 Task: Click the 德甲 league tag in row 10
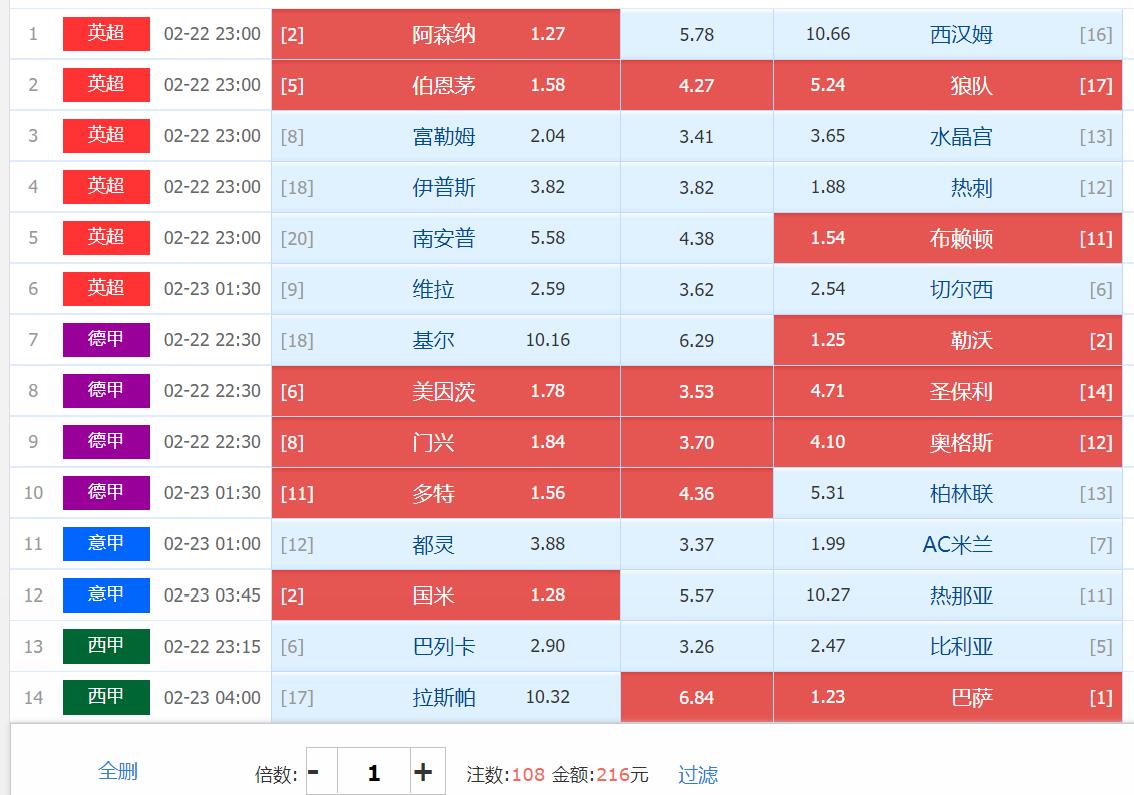click(x=106, y=493)
